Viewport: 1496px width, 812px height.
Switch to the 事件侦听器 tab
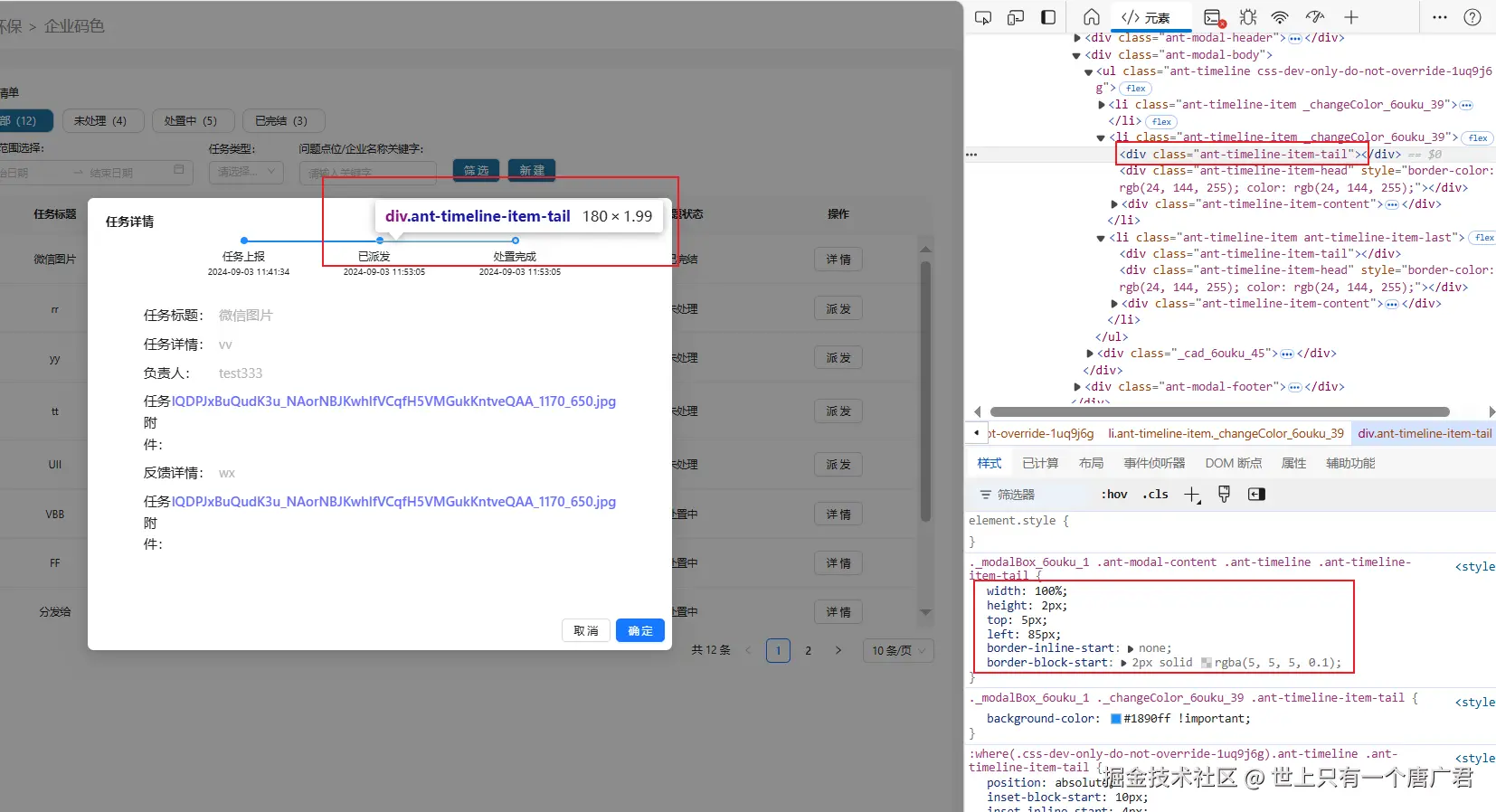(1154, 463)
